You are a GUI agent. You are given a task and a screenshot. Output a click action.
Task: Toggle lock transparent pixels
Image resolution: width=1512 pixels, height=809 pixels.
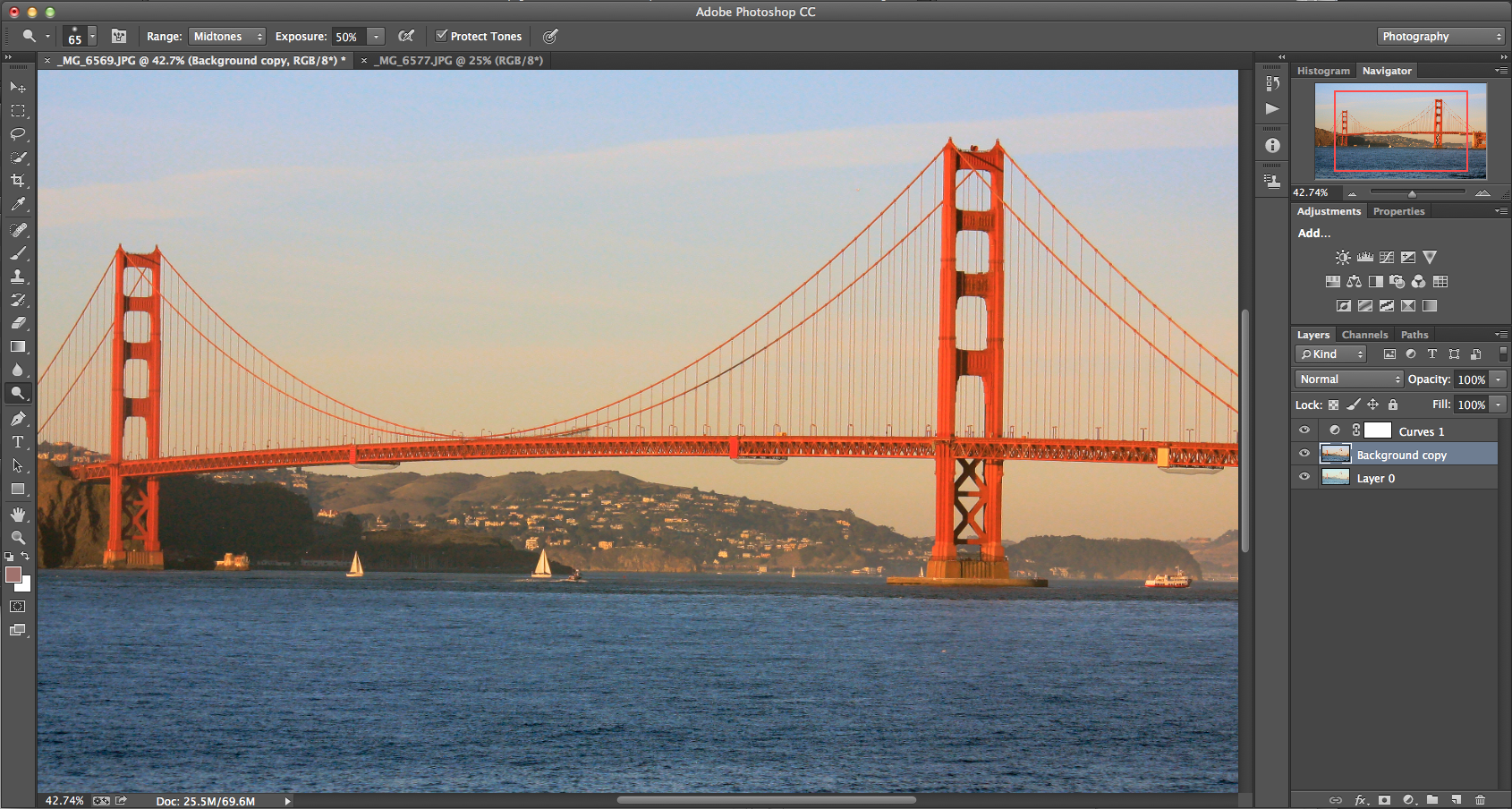pyautogui.click(x=1333, y=404)
